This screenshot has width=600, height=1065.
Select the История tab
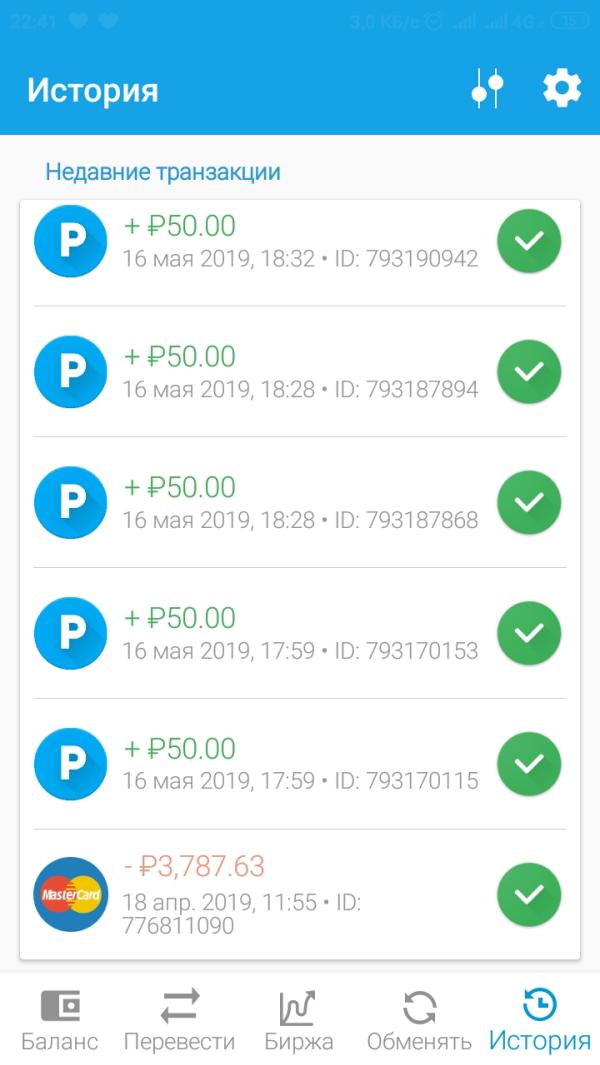(x=540, y=1019)
